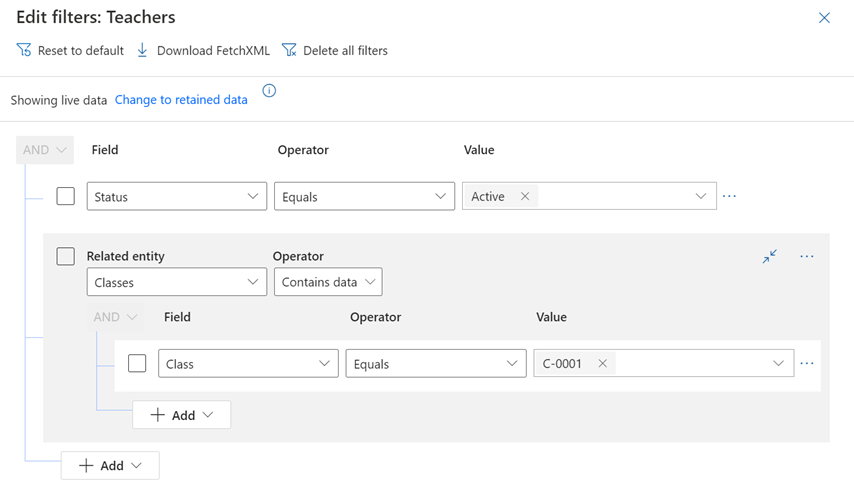Screen dimensions: 854x496
Task: Click Change to retained data link
Action: (181, 100)
